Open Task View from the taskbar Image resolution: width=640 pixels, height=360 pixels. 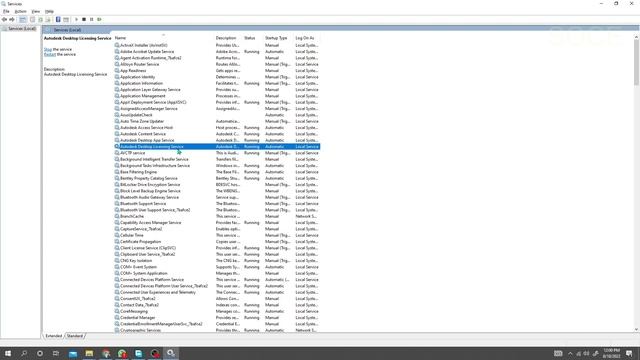pyautogui.click(x=56, y=353)
